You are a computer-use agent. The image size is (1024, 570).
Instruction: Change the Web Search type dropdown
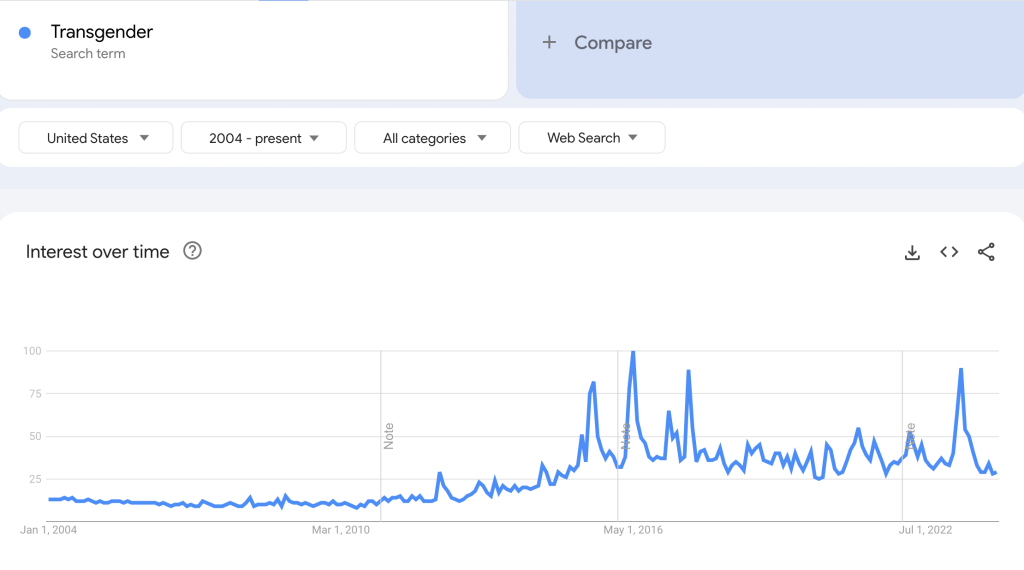click(x=592, y=138)
